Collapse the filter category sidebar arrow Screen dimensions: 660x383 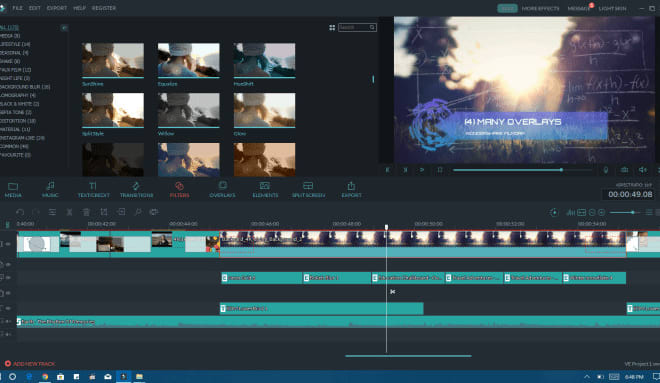[64, 28]
